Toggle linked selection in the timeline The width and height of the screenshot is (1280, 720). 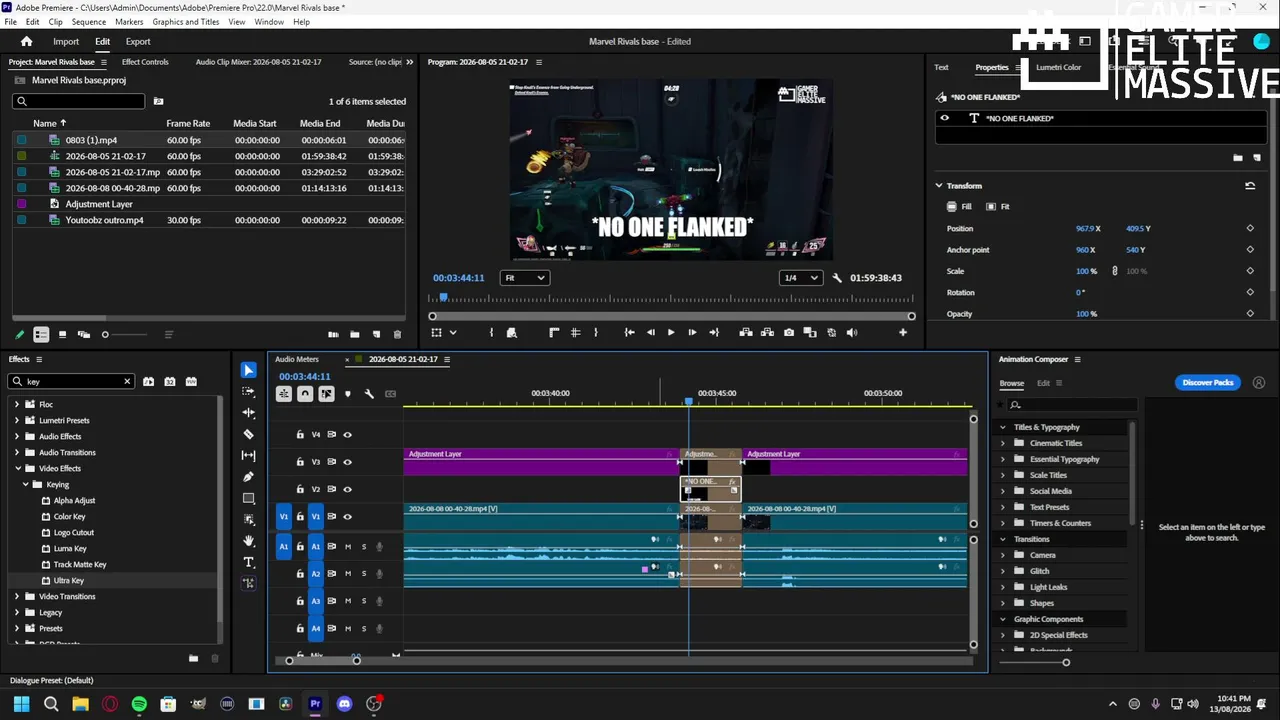(326, 394)
